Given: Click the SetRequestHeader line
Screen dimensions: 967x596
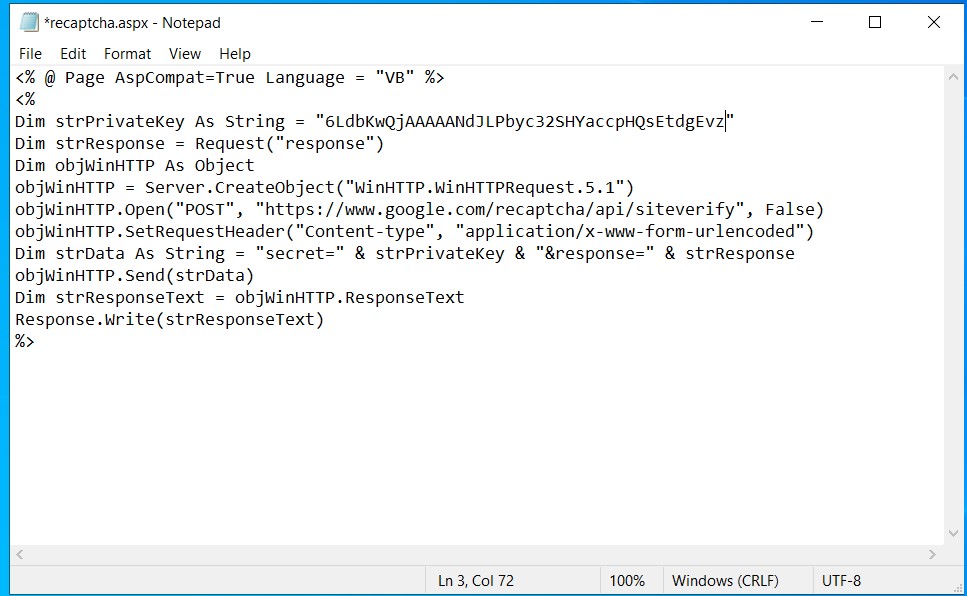Looking at the screenshot, I should pos(414,232).
